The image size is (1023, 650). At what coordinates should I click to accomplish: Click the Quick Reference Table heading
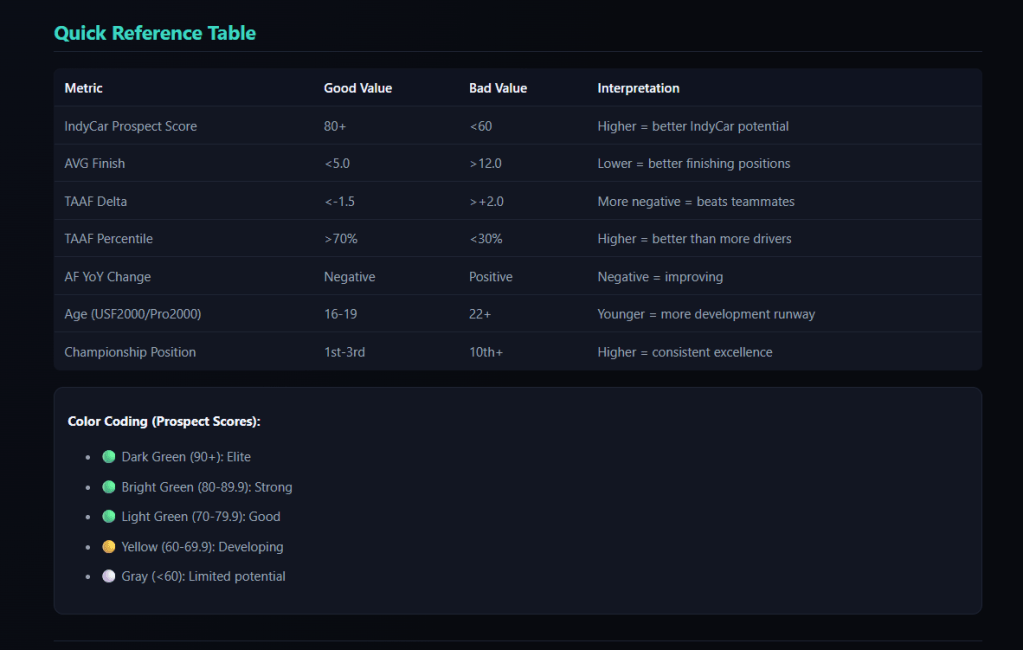(x=155, y=33)
